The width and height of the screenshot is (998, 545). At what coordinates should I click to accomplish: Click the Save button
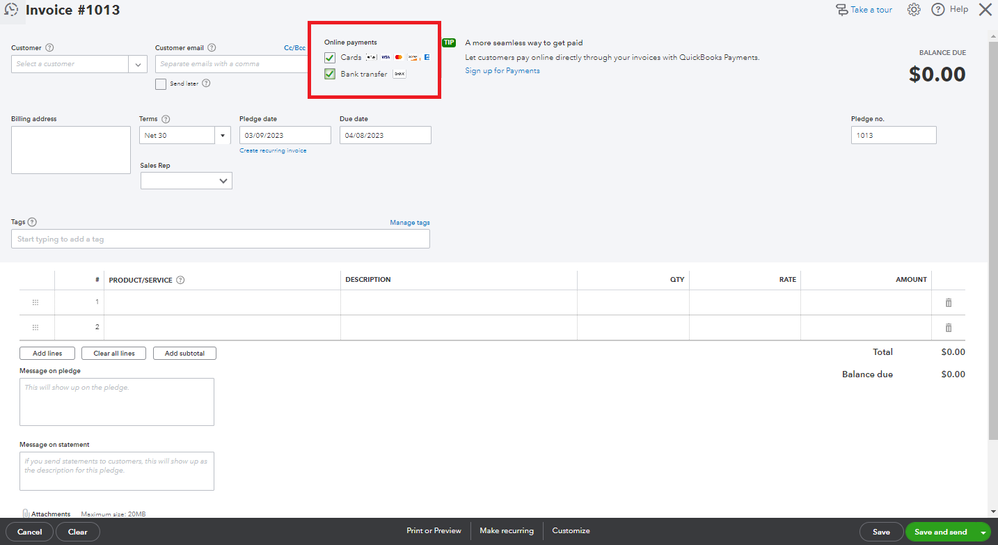pyautogui.click(x=881, y=532)
